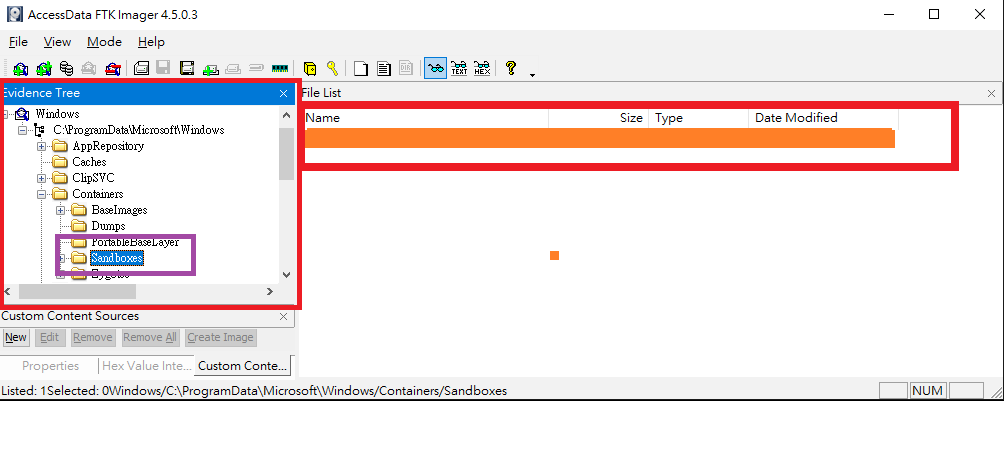1004x460 pixels.
Task: Toggle automatic file view glasses icon
Action: [435, 68]
